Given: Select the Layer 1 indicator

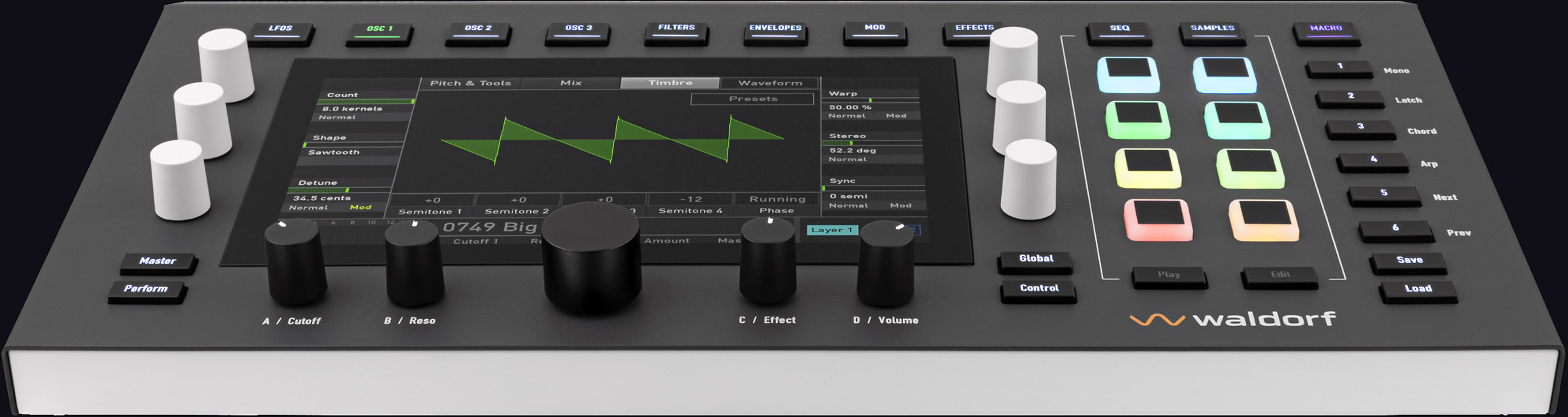Looking at the screenshot, I should coord(832,230).
